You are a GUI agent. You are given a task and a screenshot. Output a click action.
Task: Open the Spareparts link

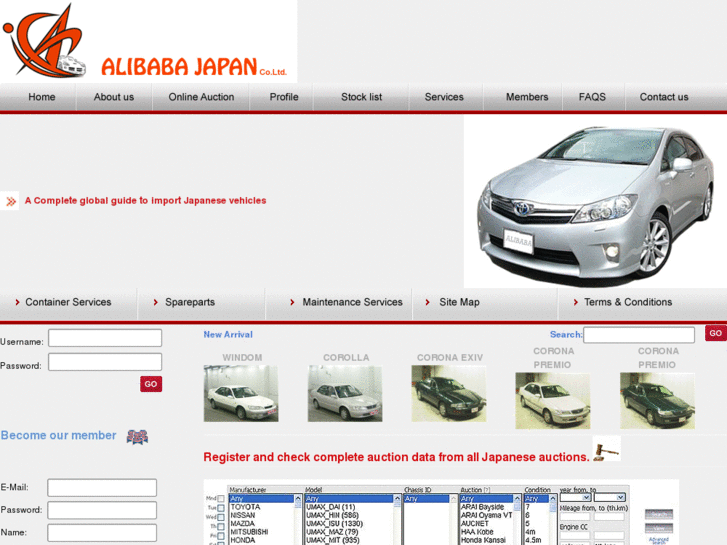[x=190, y=302]
